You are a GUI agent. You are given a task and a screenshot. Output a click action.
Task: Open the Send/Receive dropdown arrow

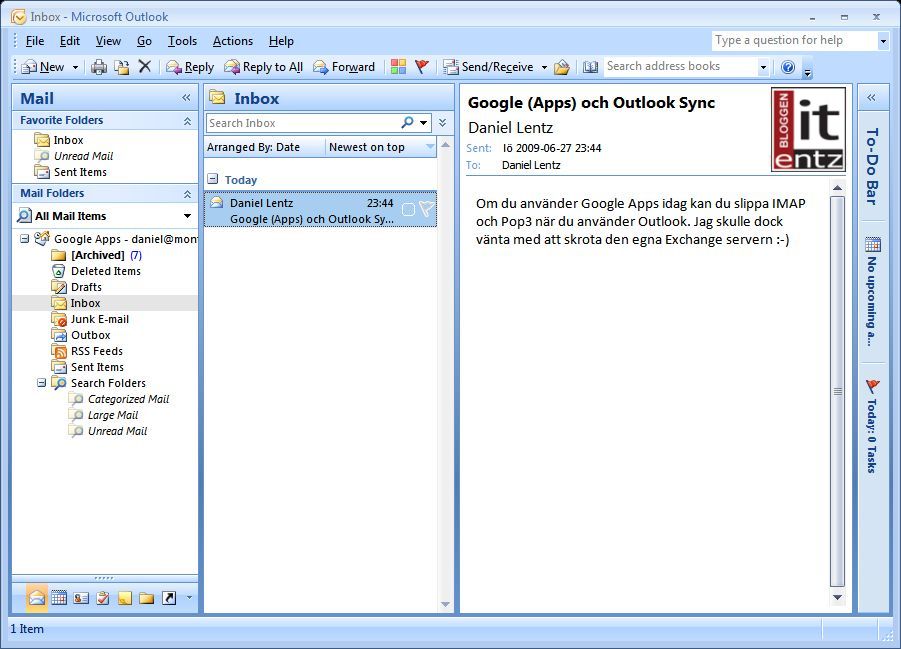coord(544,67)
